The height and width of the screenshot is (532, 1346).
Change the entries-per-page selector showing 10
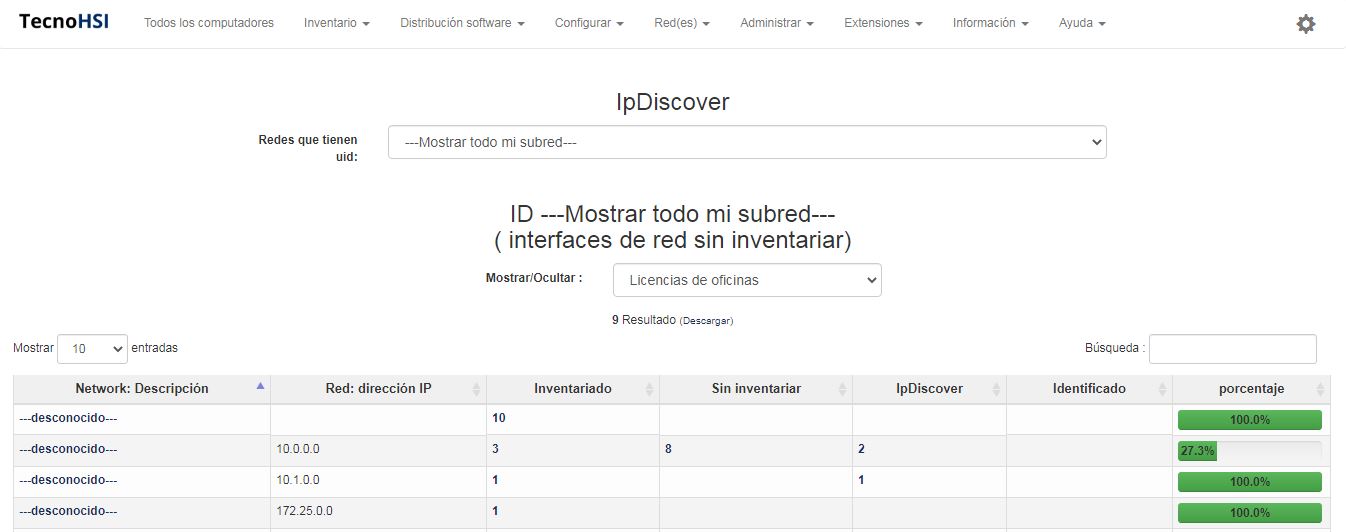(x=92, y=349)
